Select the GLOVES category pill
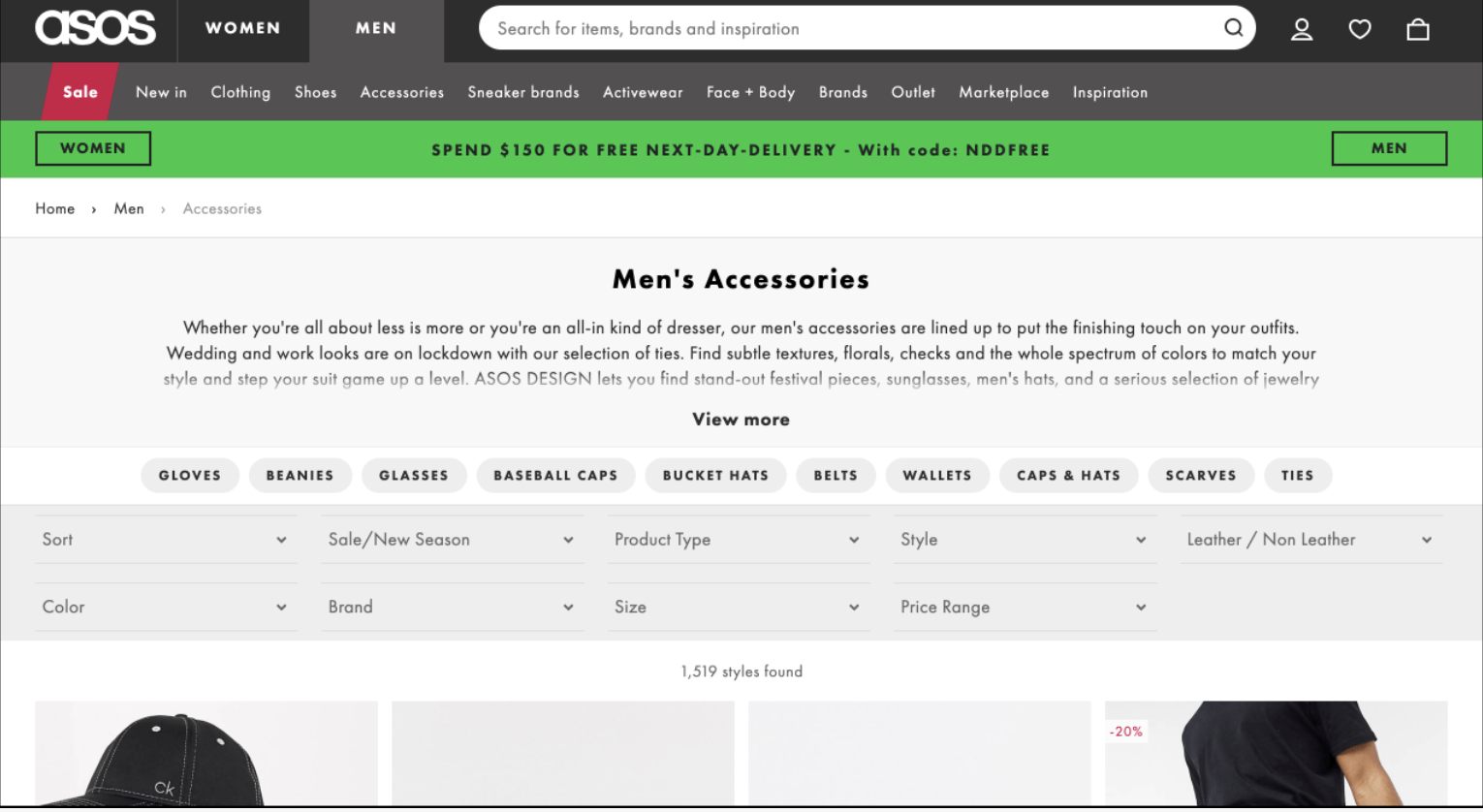The height and width of the screenshot is (812, 1483). (190, 476)
